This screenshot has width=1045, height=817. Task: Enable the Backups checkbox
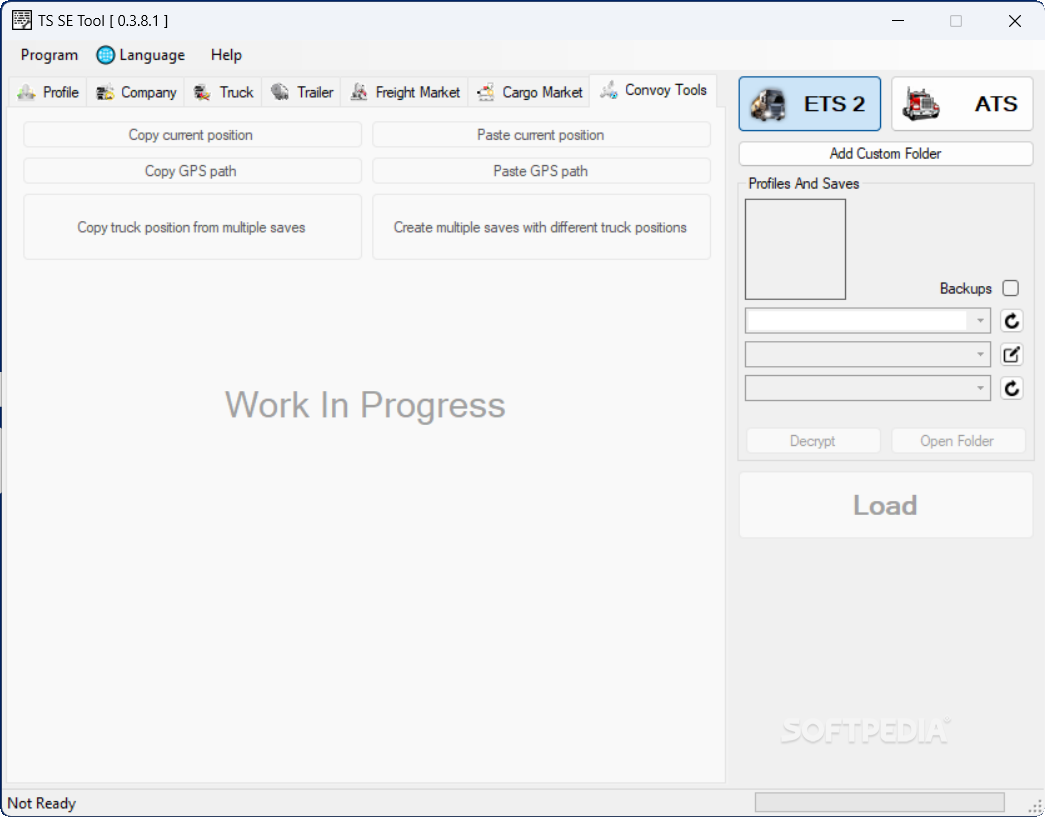click(1010, 288)
